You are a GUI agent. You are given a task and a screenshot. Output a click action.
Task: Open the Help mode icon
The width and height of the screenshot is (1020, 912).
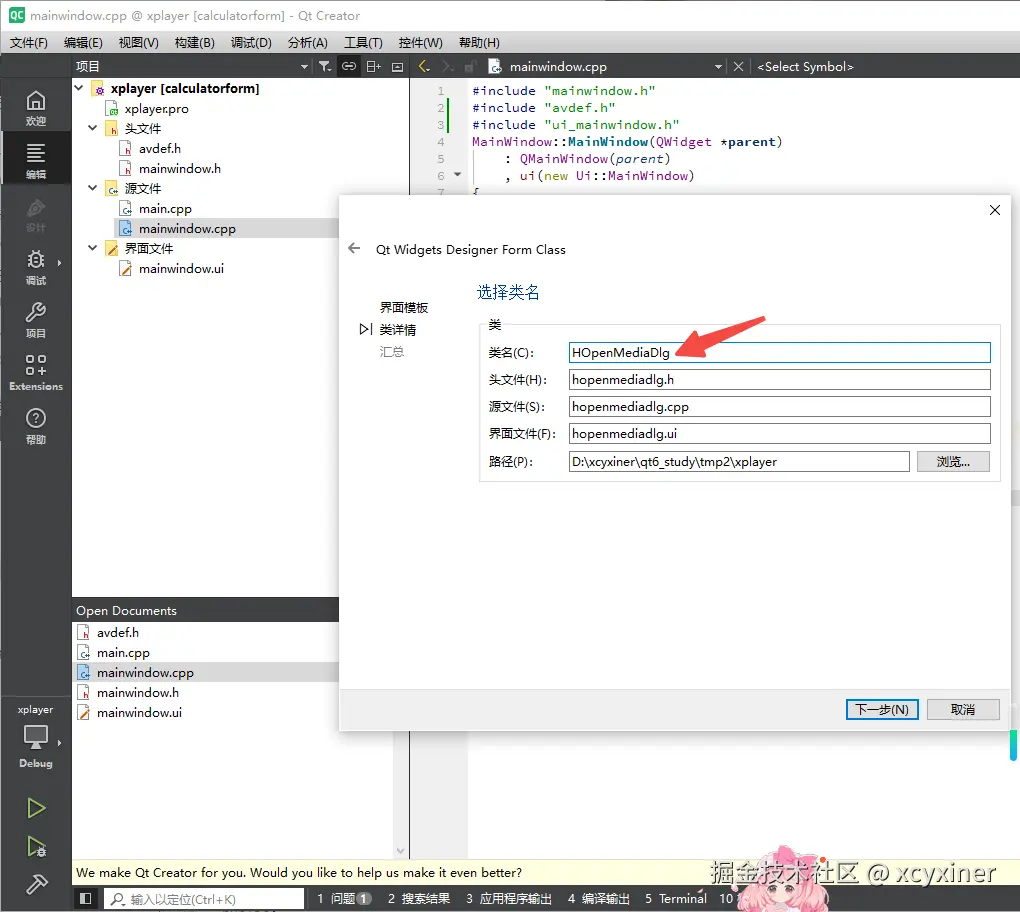click(x=36, y=425)
